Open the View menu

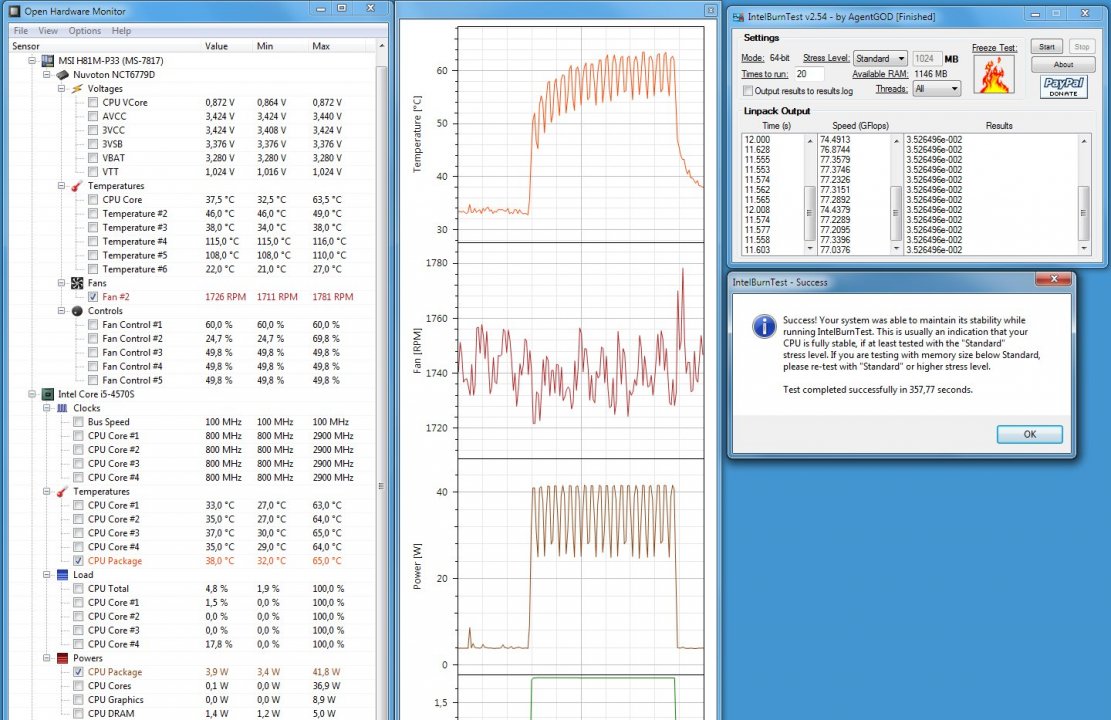point(48,31)
